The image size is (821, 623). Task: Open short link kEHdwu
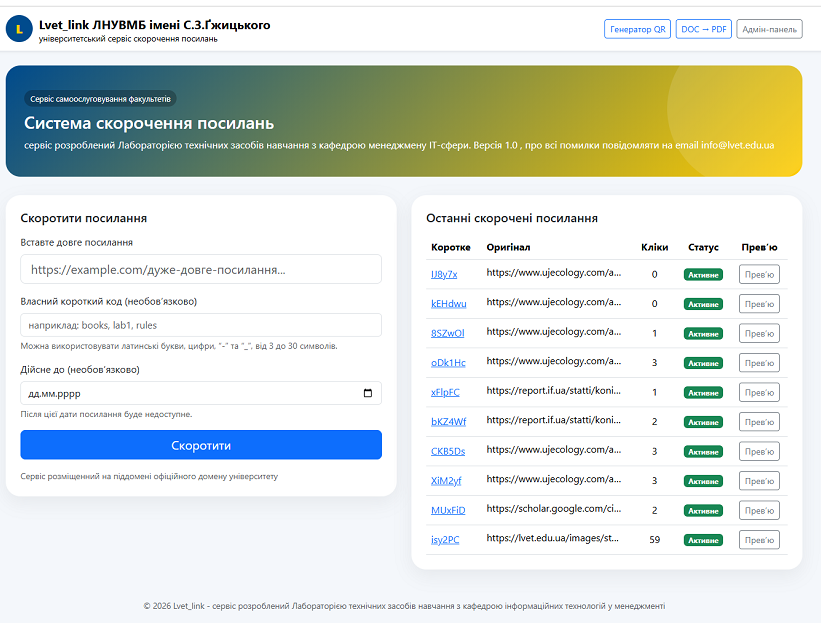pyautogui.click(x=448, y=304)
